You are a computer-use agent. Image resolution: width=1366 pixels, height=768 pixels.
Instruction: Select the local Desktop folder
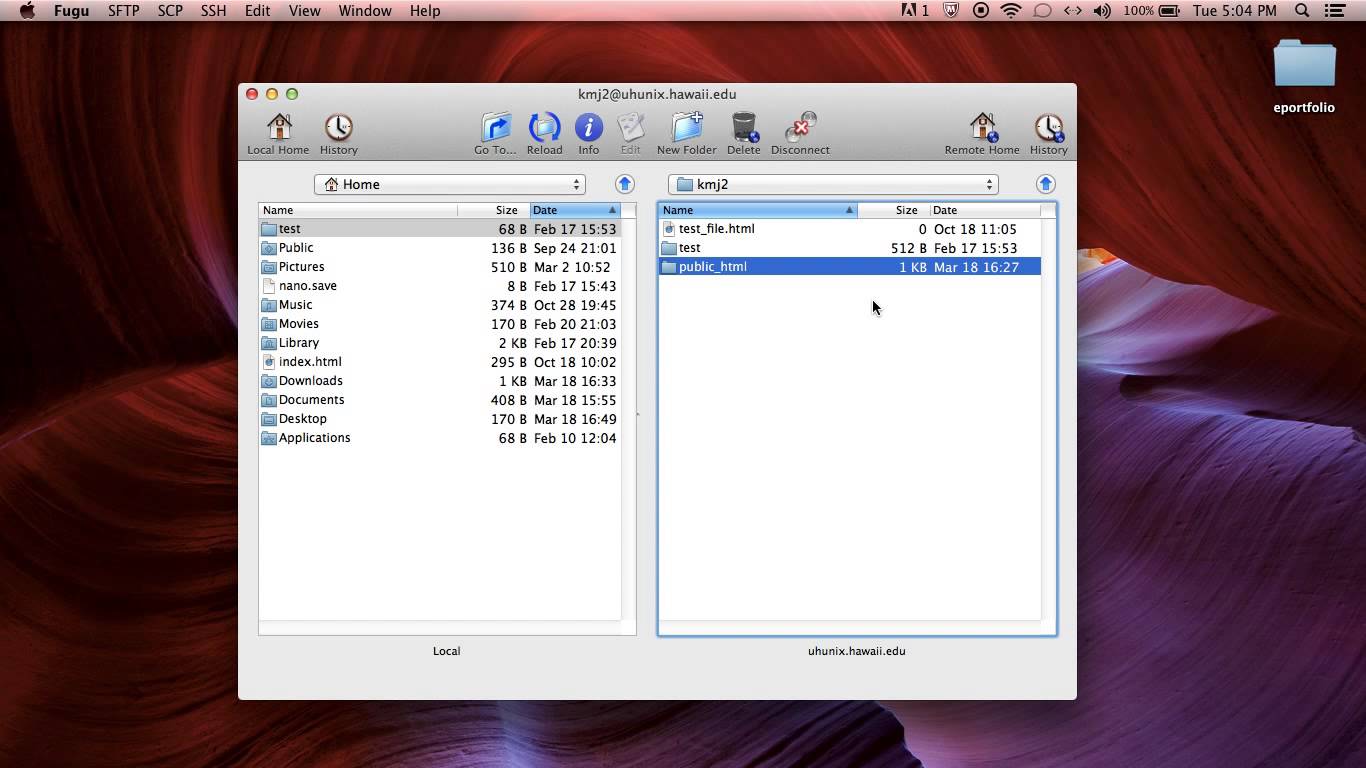pos(440,419)
